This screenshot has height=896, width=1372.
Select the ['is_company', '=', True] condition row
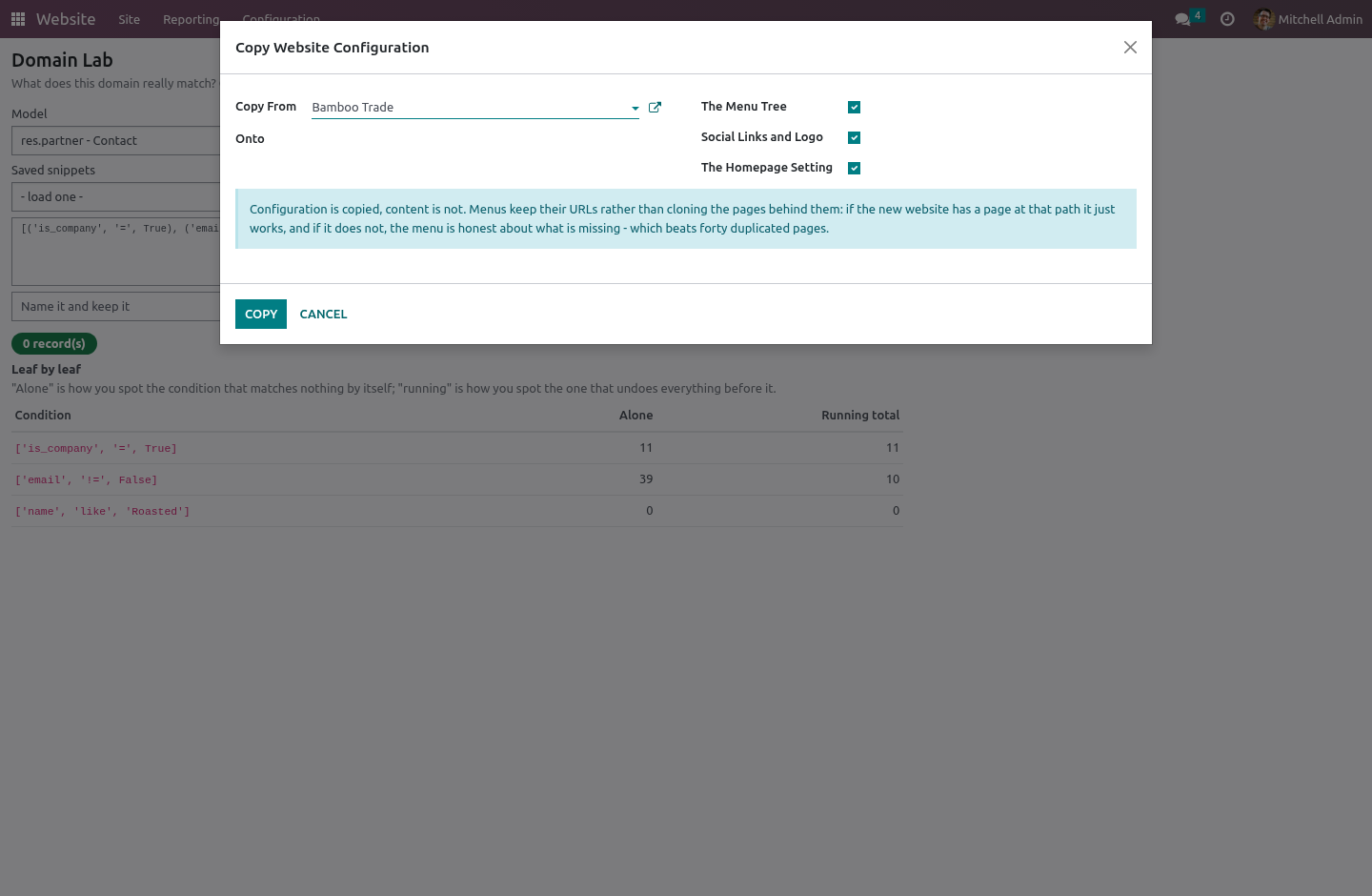457,448
